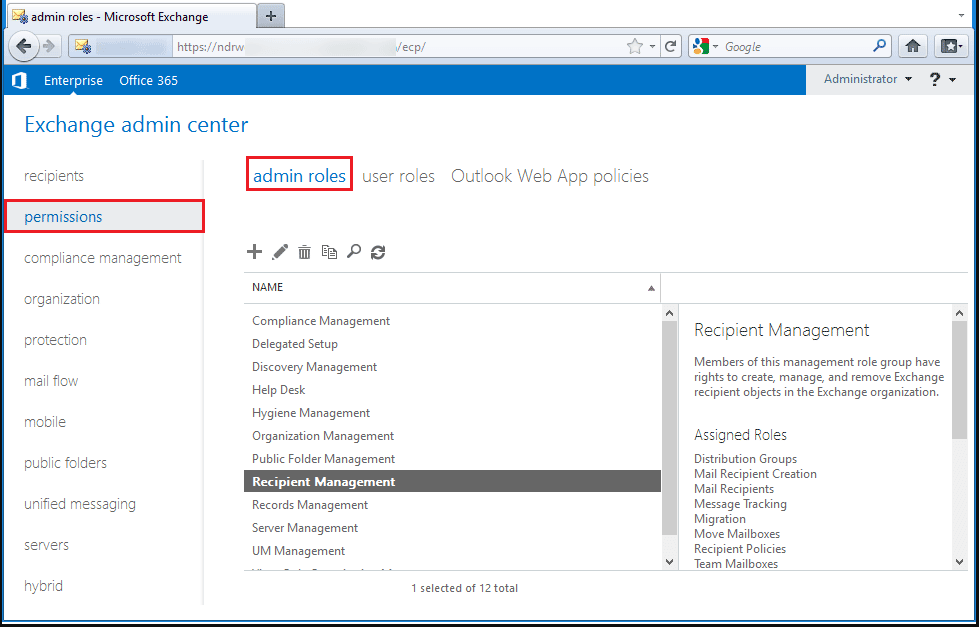
Task: Click the copy role group icon
Action: 329,253
